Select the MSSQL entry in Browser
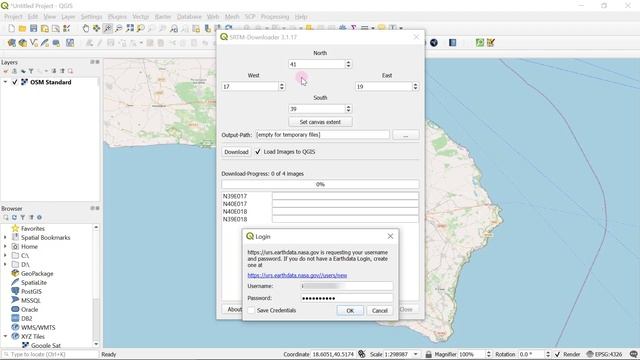The width and height of the screenshot is (640, 360). point(30,300)
